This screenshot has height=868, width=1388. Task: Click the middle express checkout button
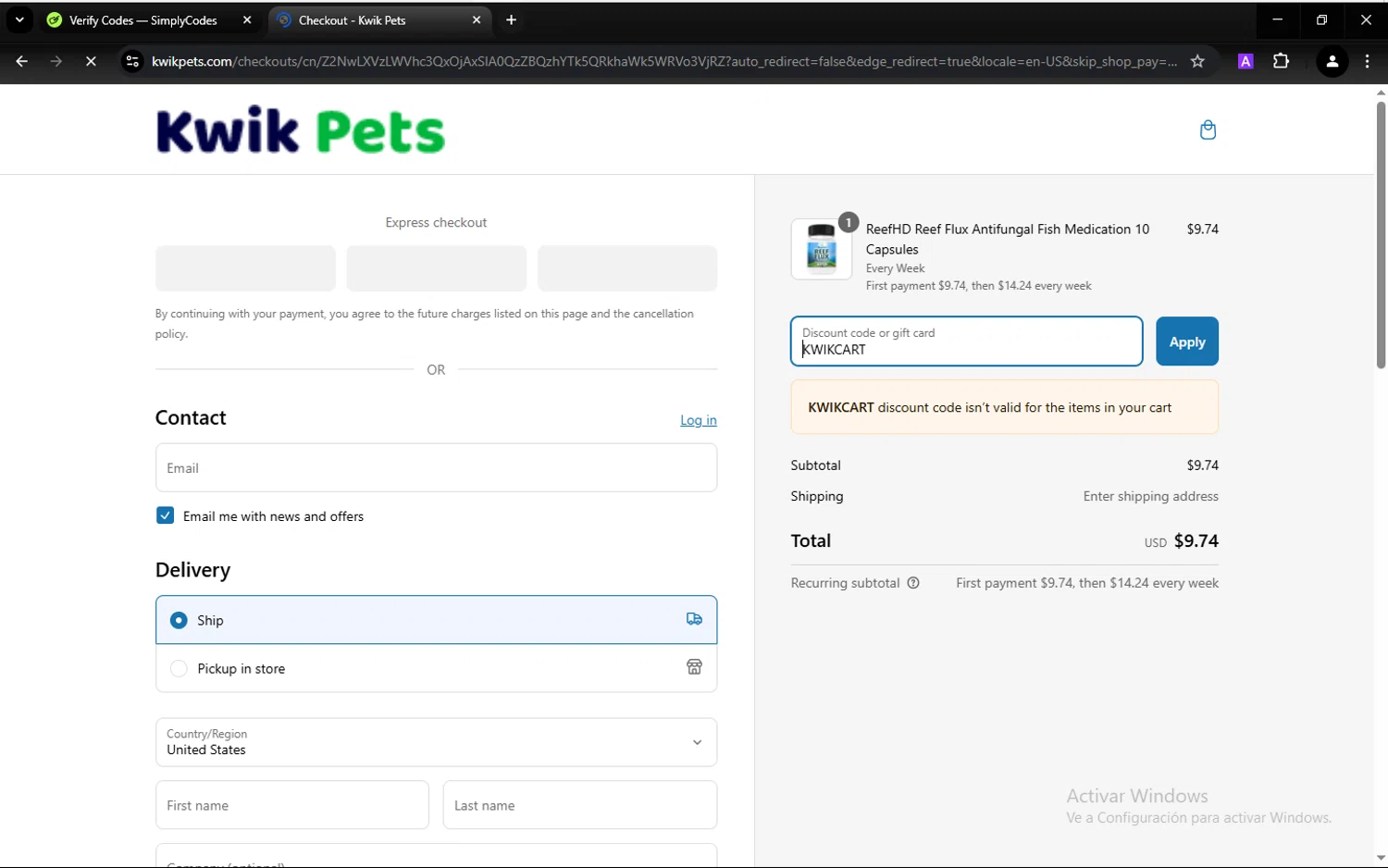tap(436, 268)
